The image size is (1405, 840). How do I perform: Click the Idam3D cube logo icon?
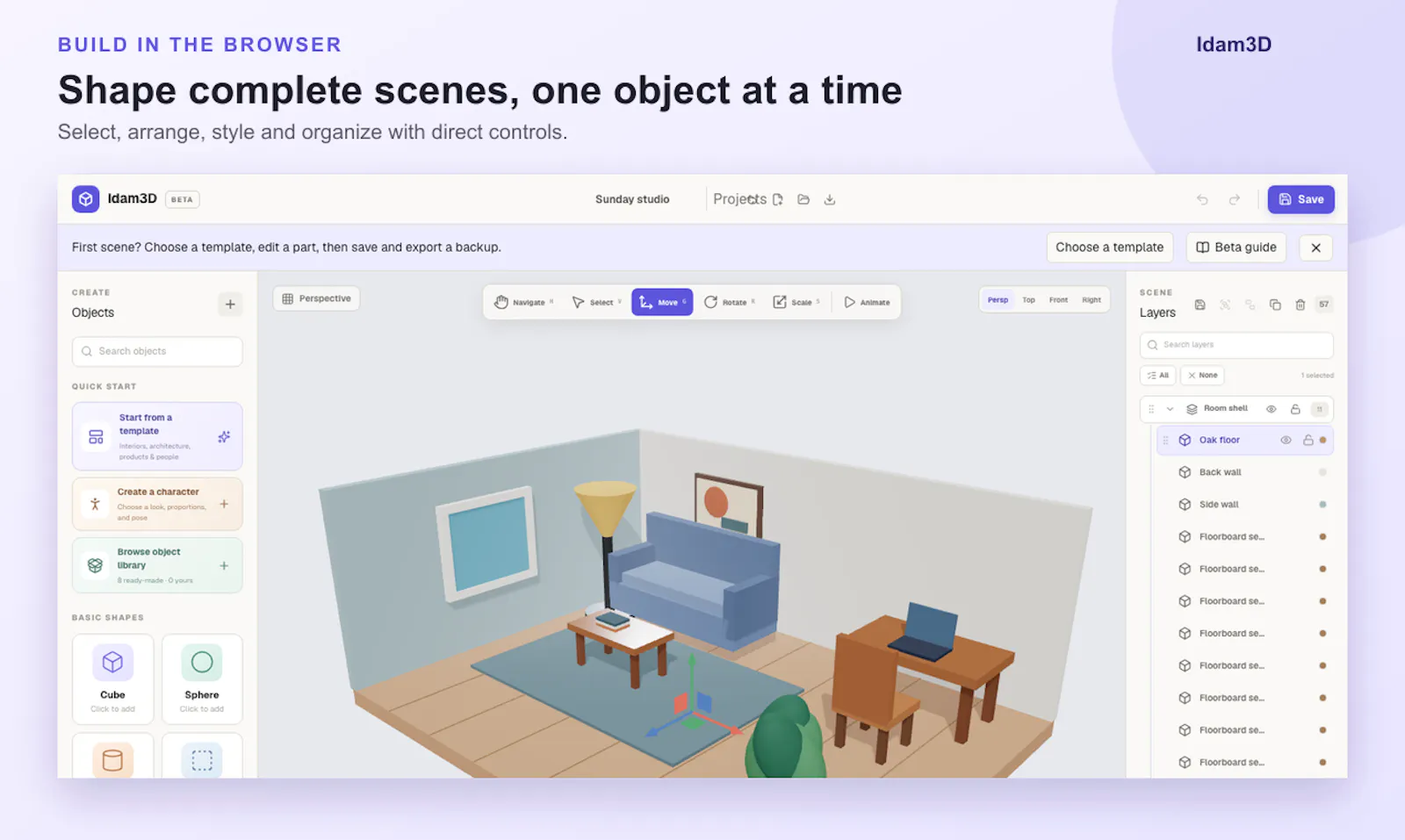[85, 199]
